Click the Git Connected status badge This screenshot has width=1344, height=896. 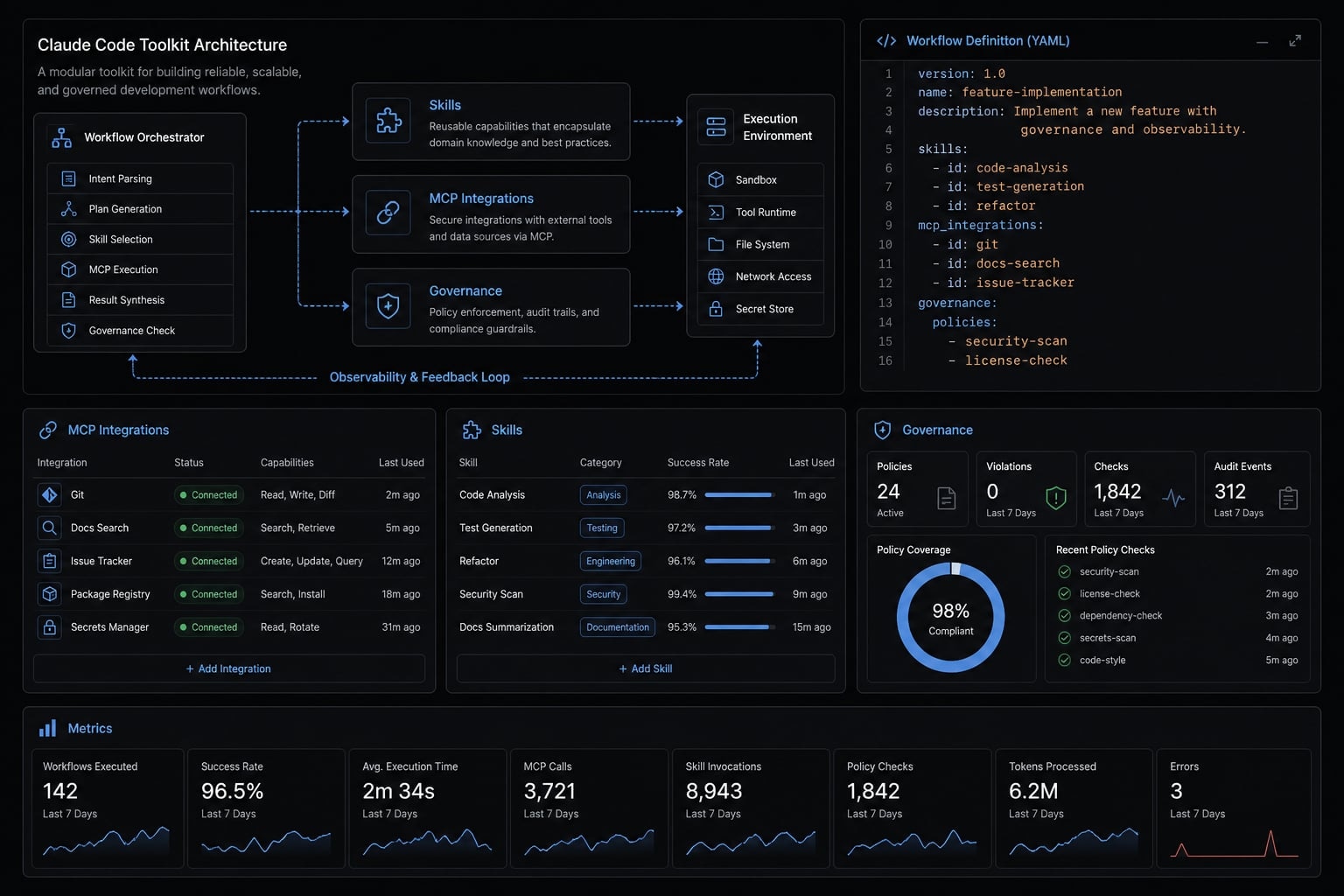tap(208, 495)
